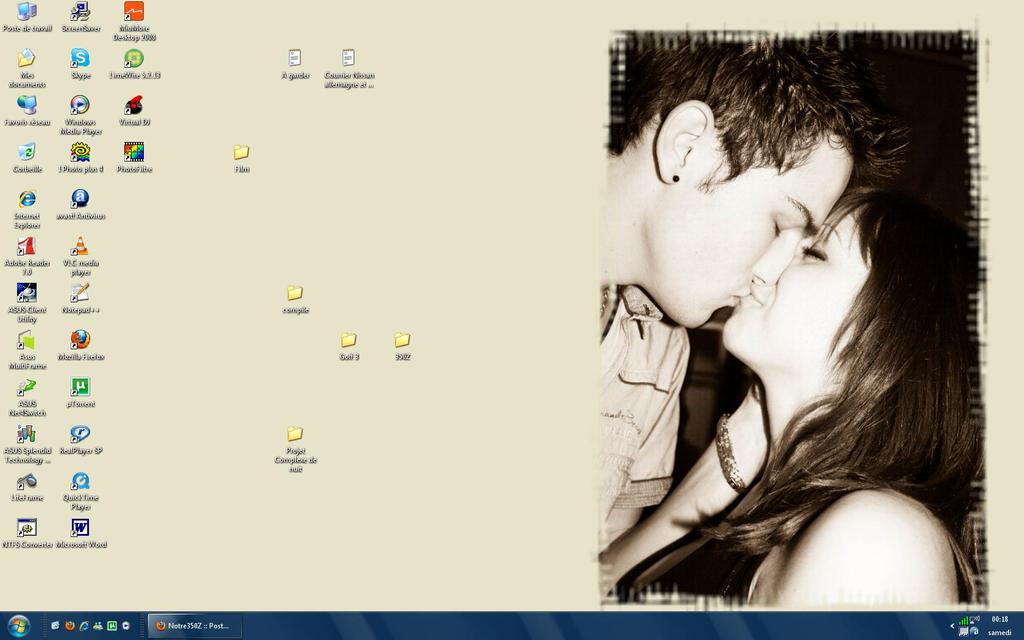Viewport: 1024px width, 640px height.
Task: Click the Windows Start orb
Action: (x=19, y=626)
